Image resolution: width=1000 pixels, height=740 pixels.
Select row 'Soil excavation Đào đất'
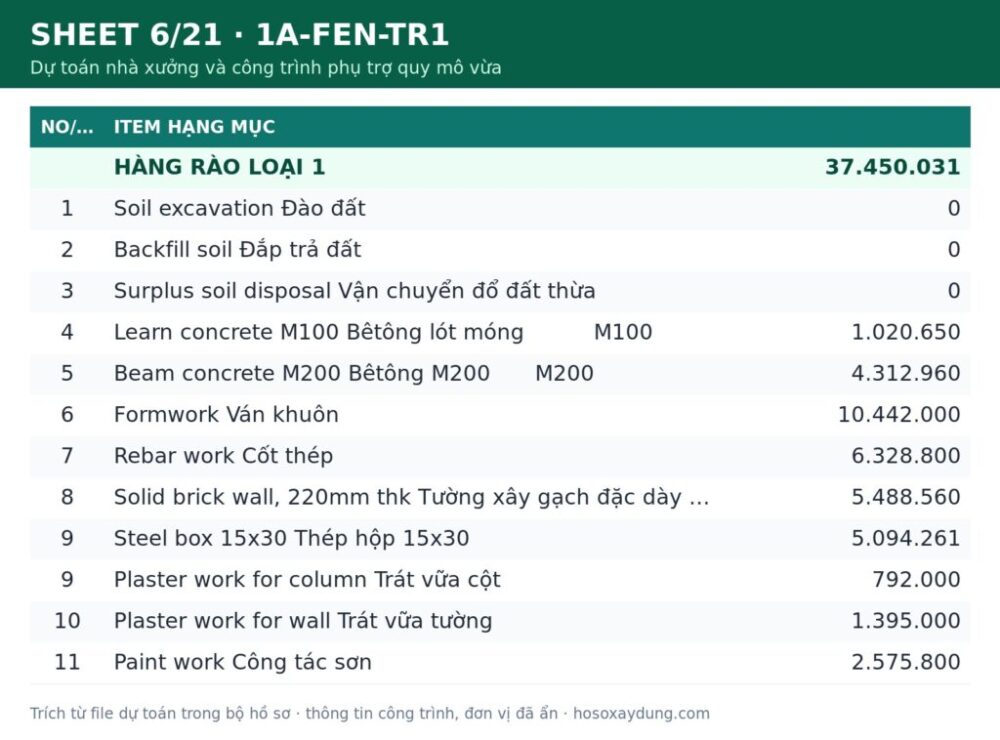(x=500, y=209)
